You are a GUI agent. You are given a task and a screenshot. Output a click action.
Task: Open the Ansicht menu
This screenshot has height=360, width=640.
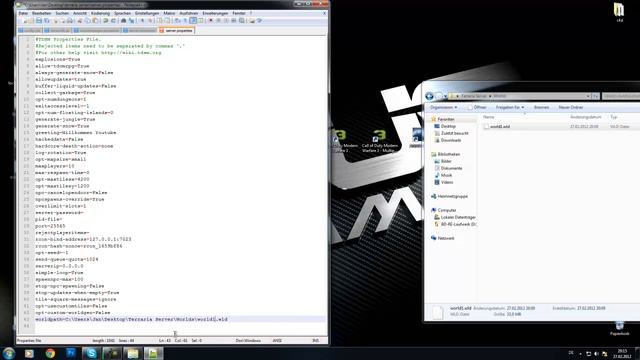point(80,13)
